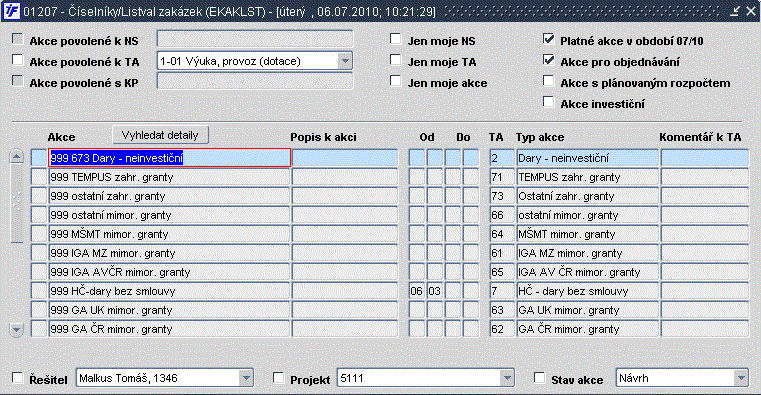Click Komentář k TA field in first row
761x395 pixels.
pos(705,158)
